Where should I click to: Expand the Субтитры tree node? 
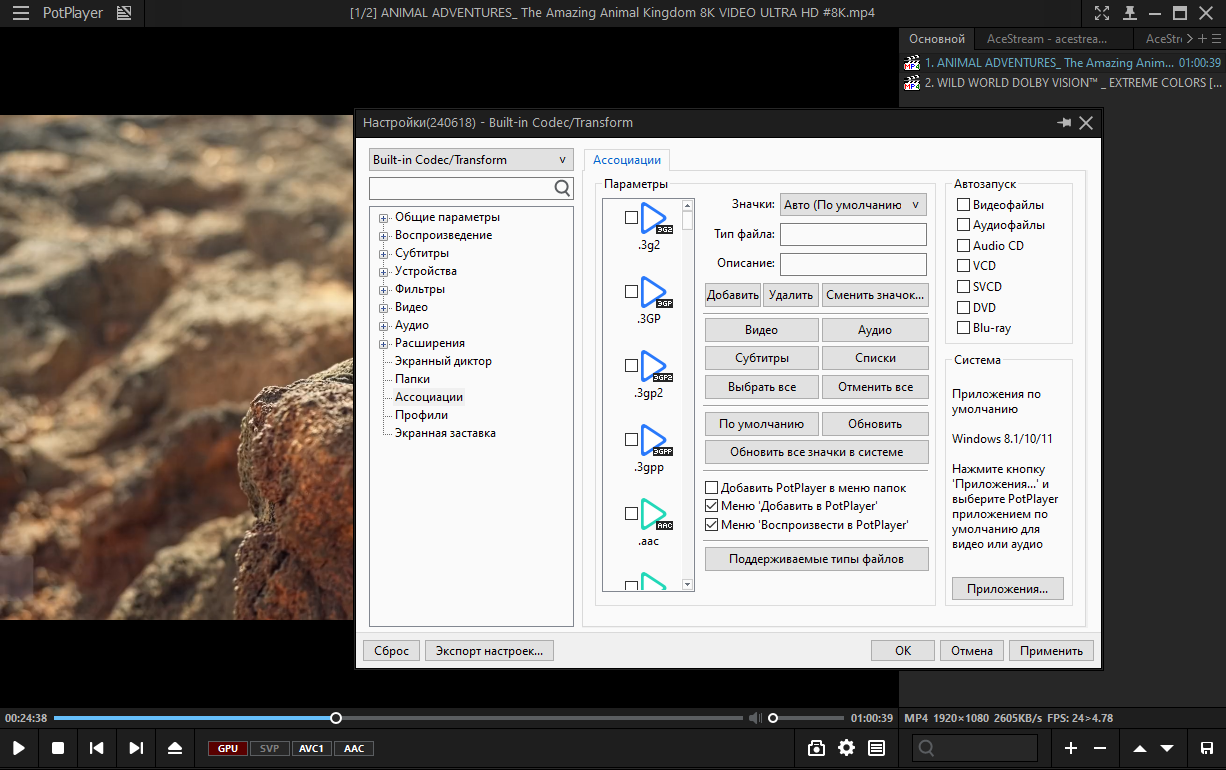[383, 254]
